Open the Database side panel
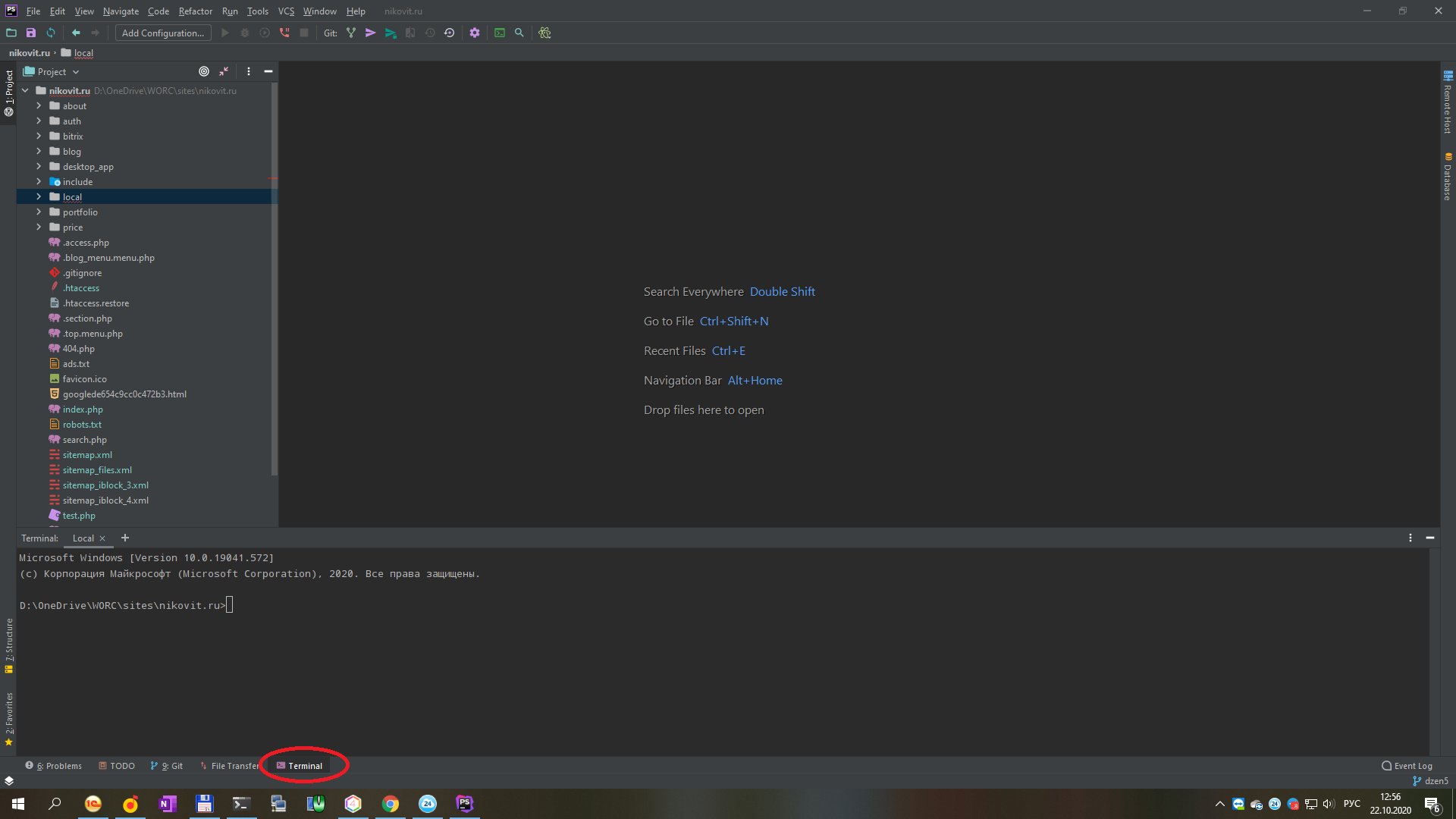The width and height of the screenshot is (1456, 819). pos(1448,177)
